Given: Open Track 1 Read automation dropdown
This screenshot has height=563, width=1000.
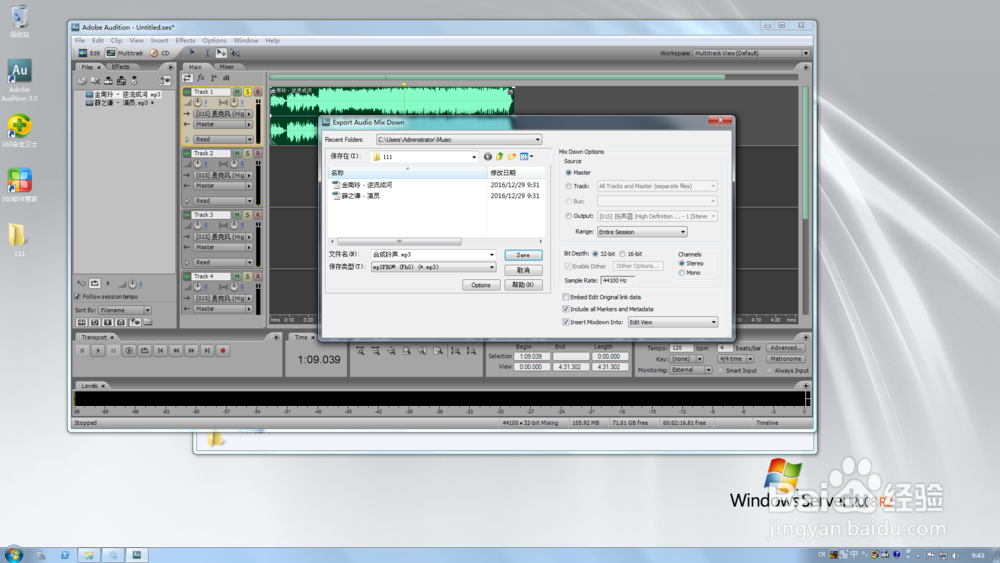Looking at the screenshot, I should pos(223,139).
